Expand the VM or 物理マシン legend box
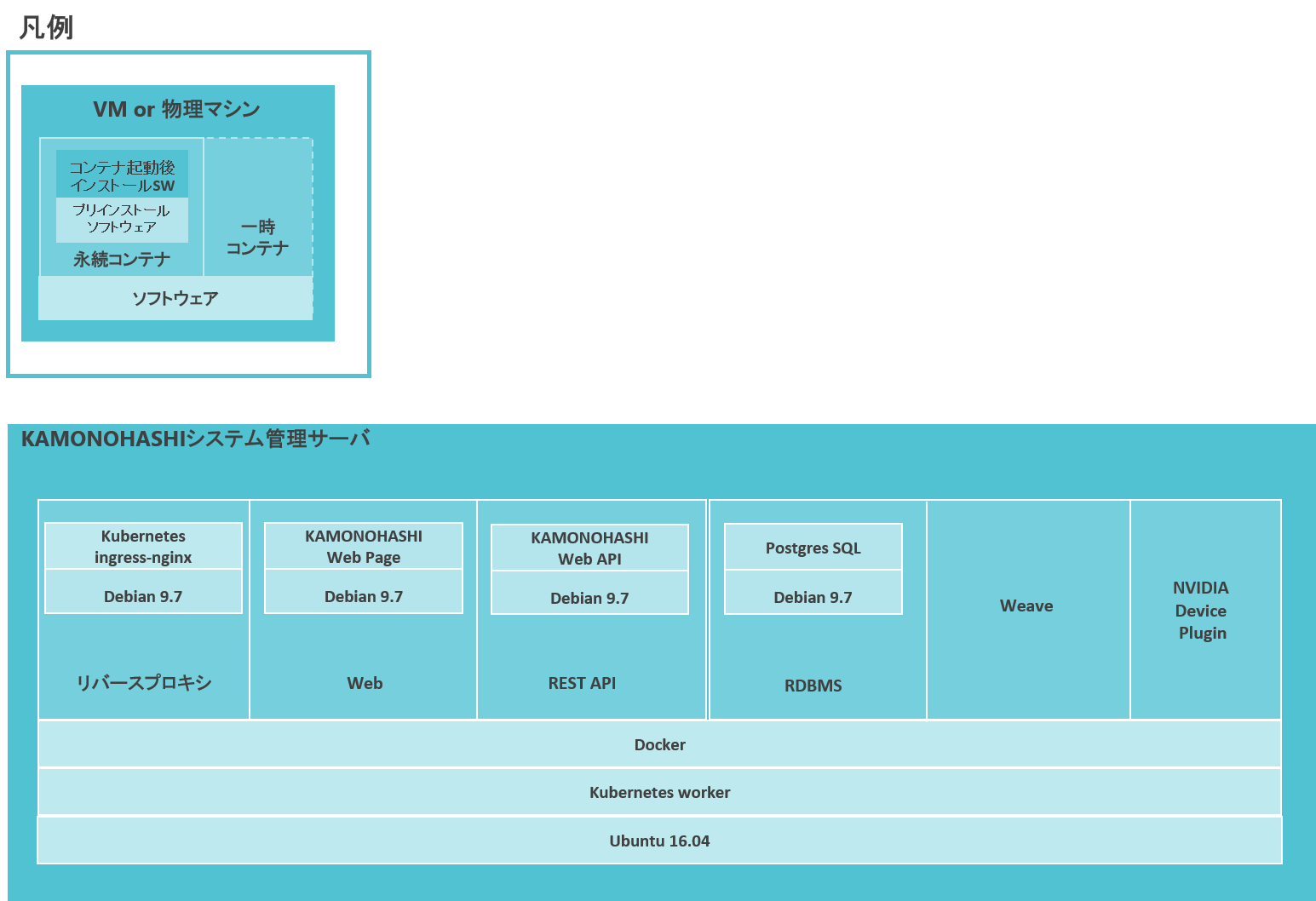The height and width of the screenshot is (901, 1316). tap(176, 109)
